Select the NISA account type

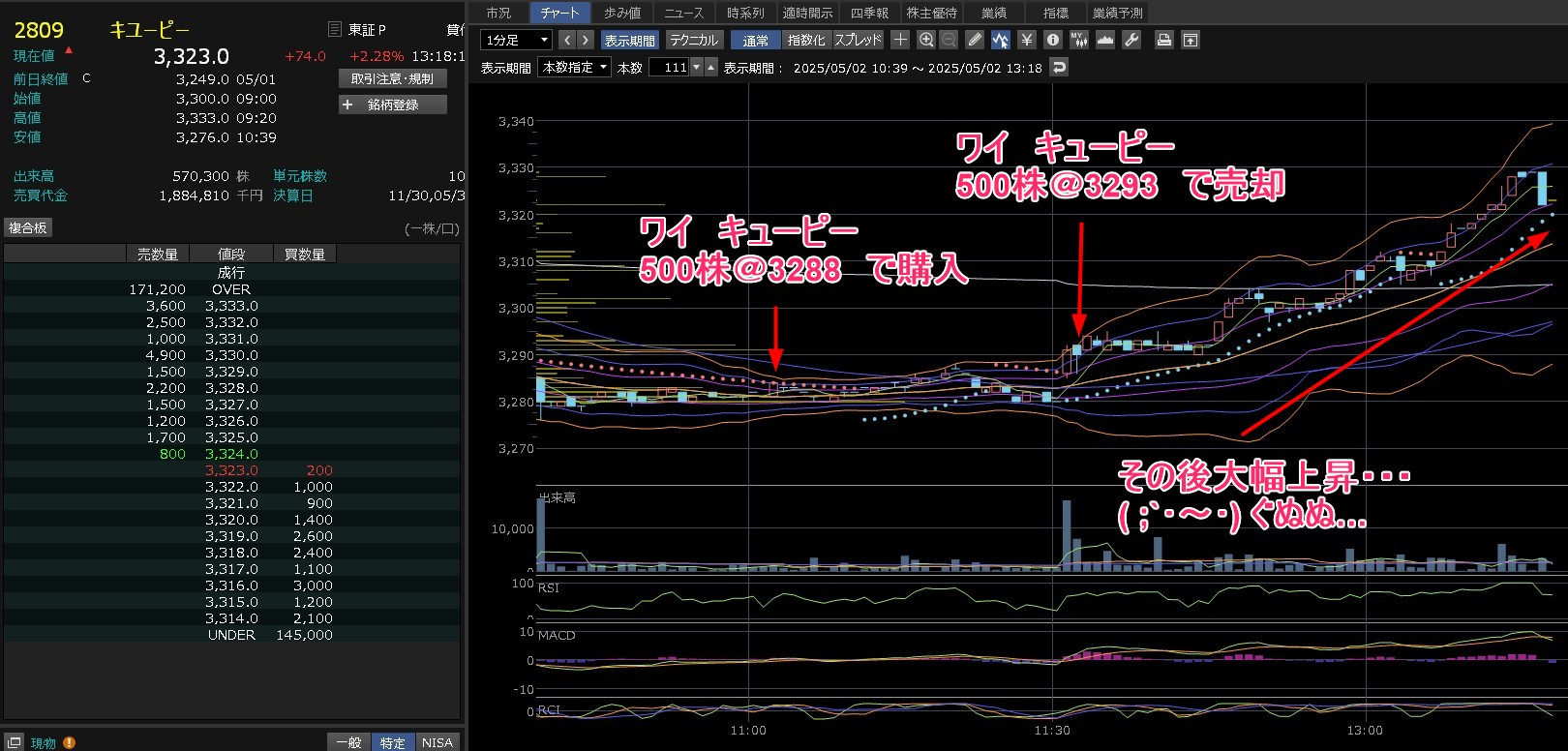[x=437, y=742]
